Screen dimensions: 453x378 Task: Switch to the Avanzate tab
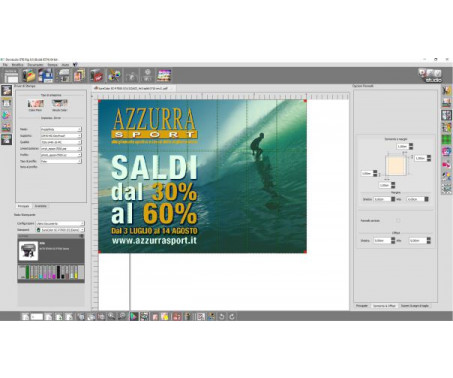41,206
